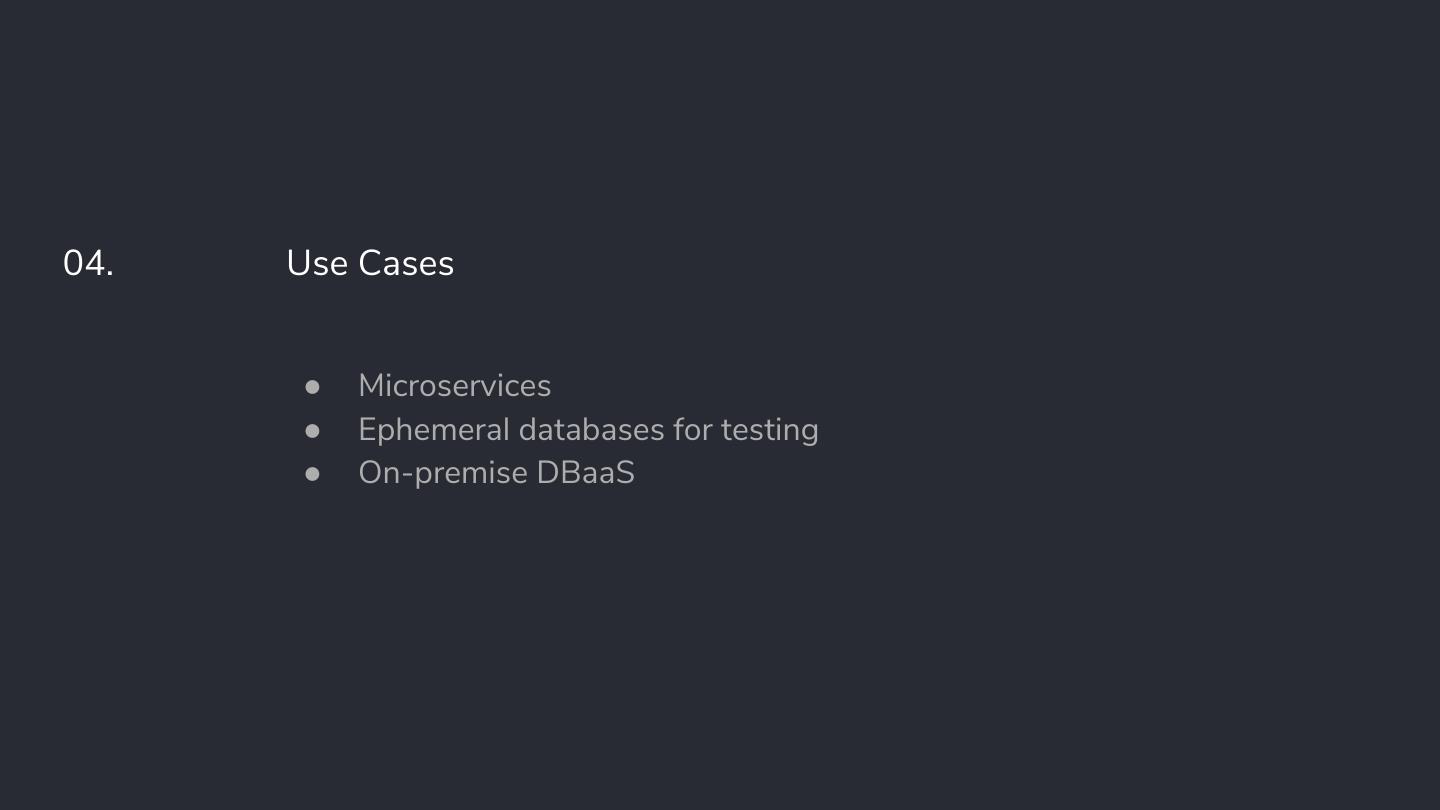Click the word "On-premise" in third bullet
1440x810 pixels.
click(x=442, y=473)
